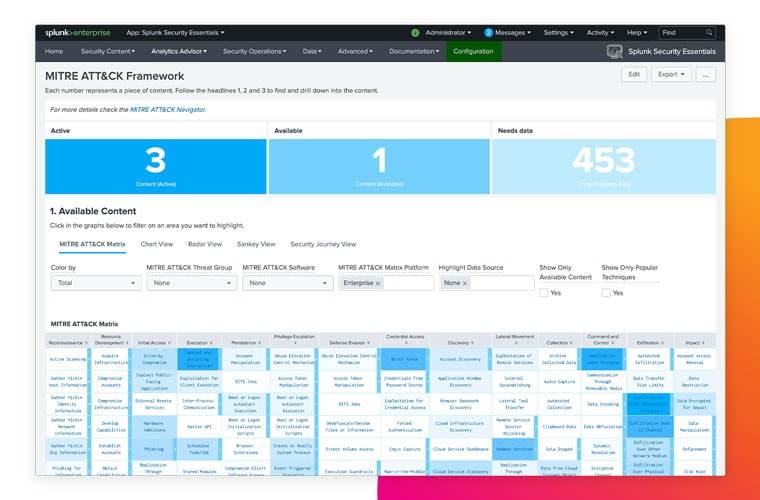Open the ellipsis more-options button
This screenshot has width=760, height=500.
coord(706,75)
